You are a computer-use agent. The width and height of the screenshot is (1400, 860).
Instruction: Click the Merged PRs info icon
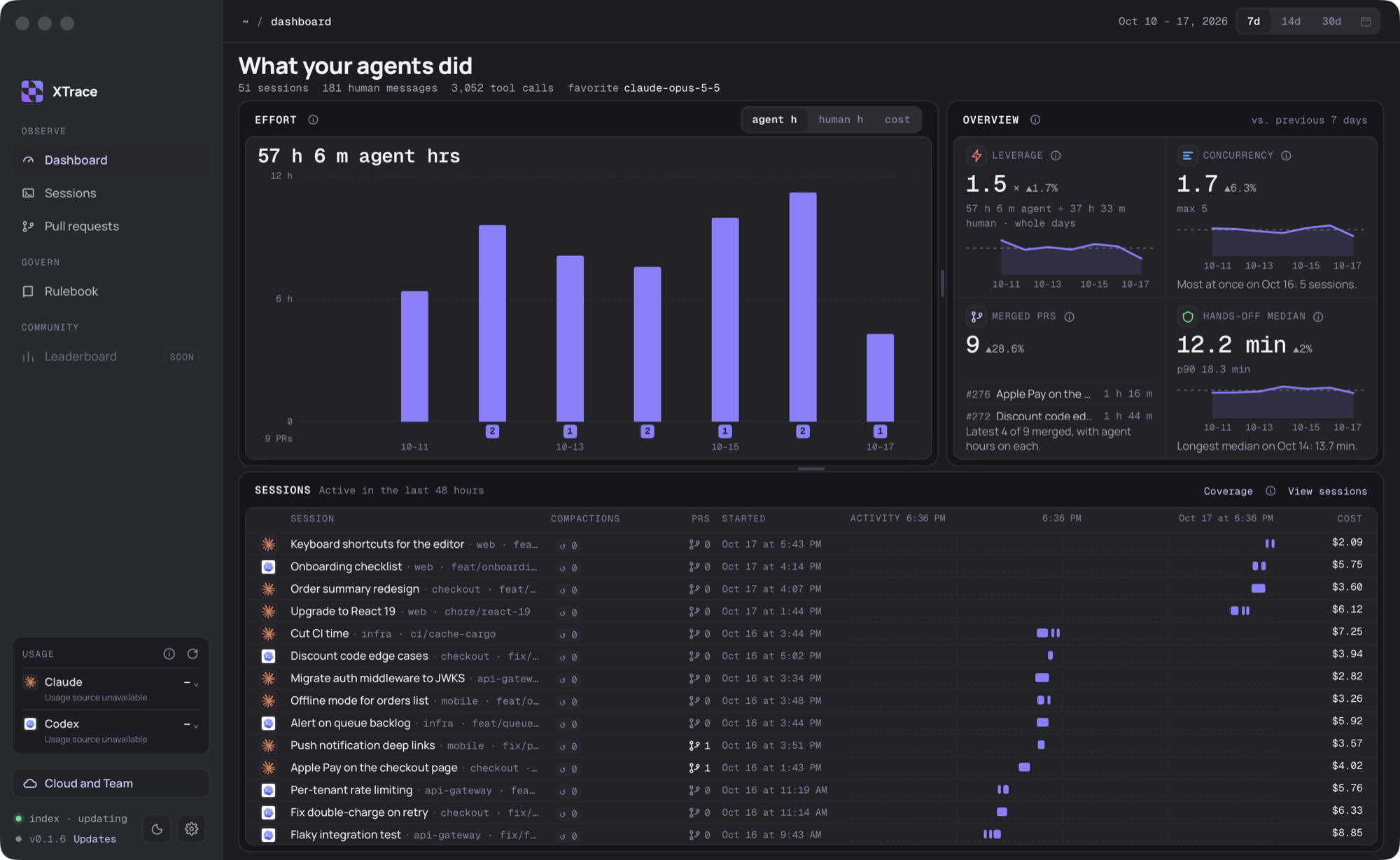(1069, 317)
